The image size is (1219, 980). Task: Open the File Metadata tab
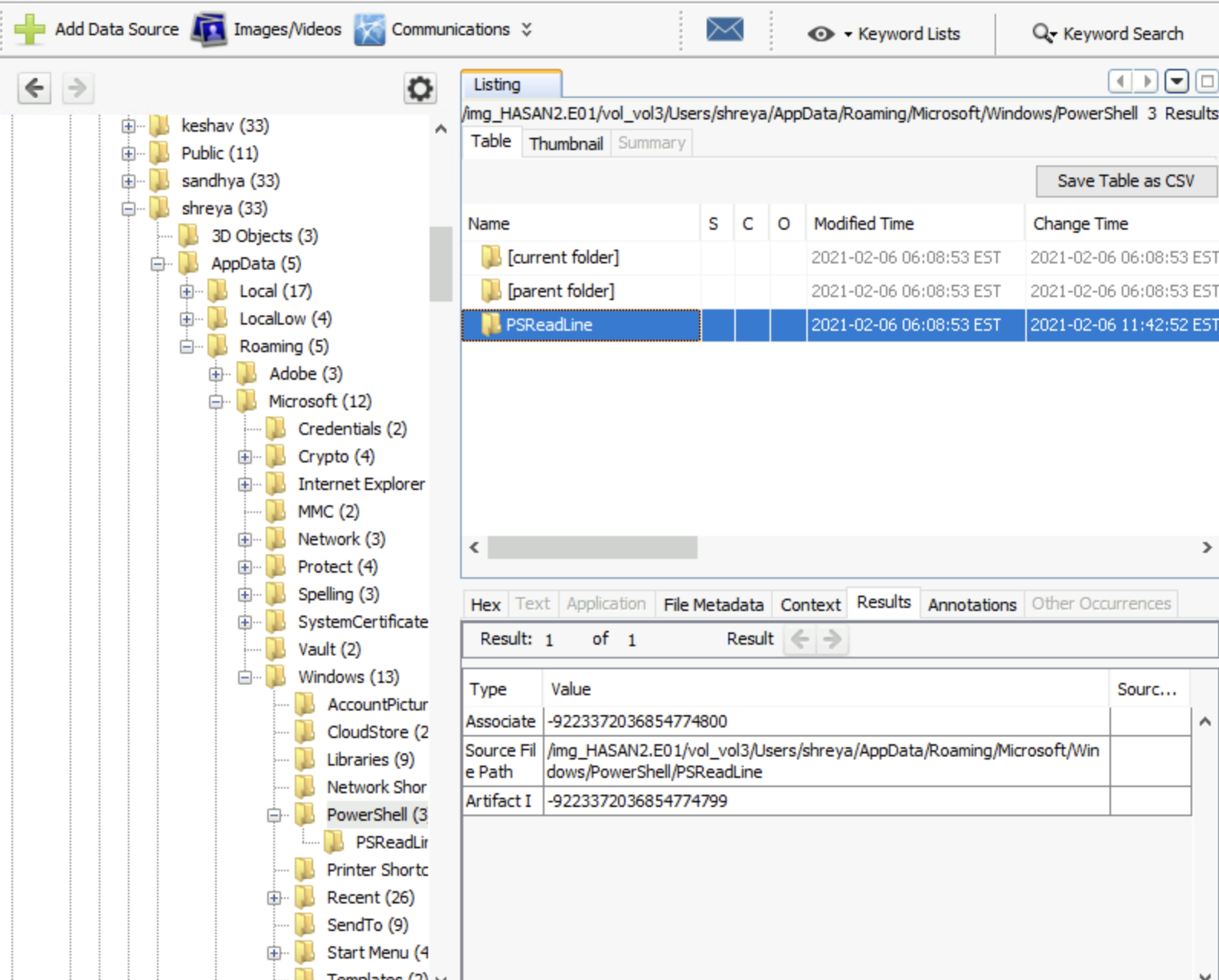pyautogui.click(x=713, y=604)
